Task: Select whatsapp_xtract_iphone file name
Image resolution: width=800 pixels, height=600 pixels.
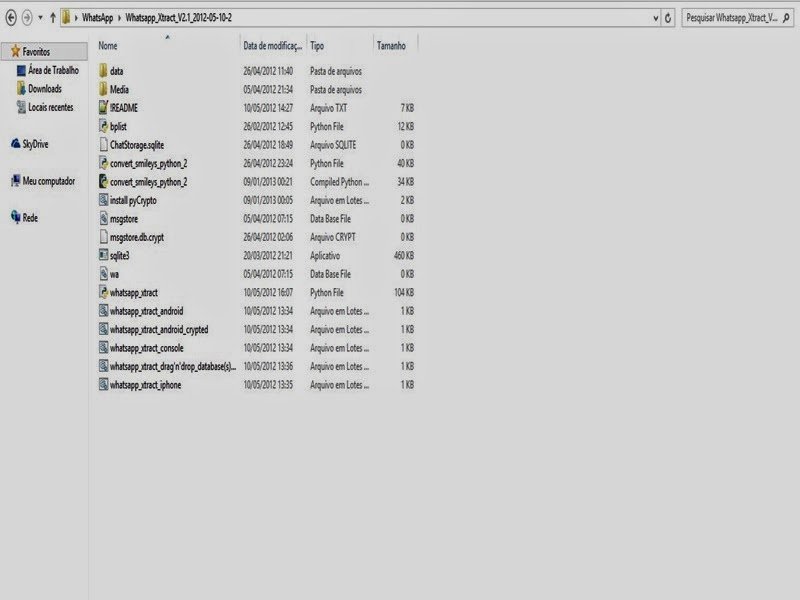Action: pos(145,385)
